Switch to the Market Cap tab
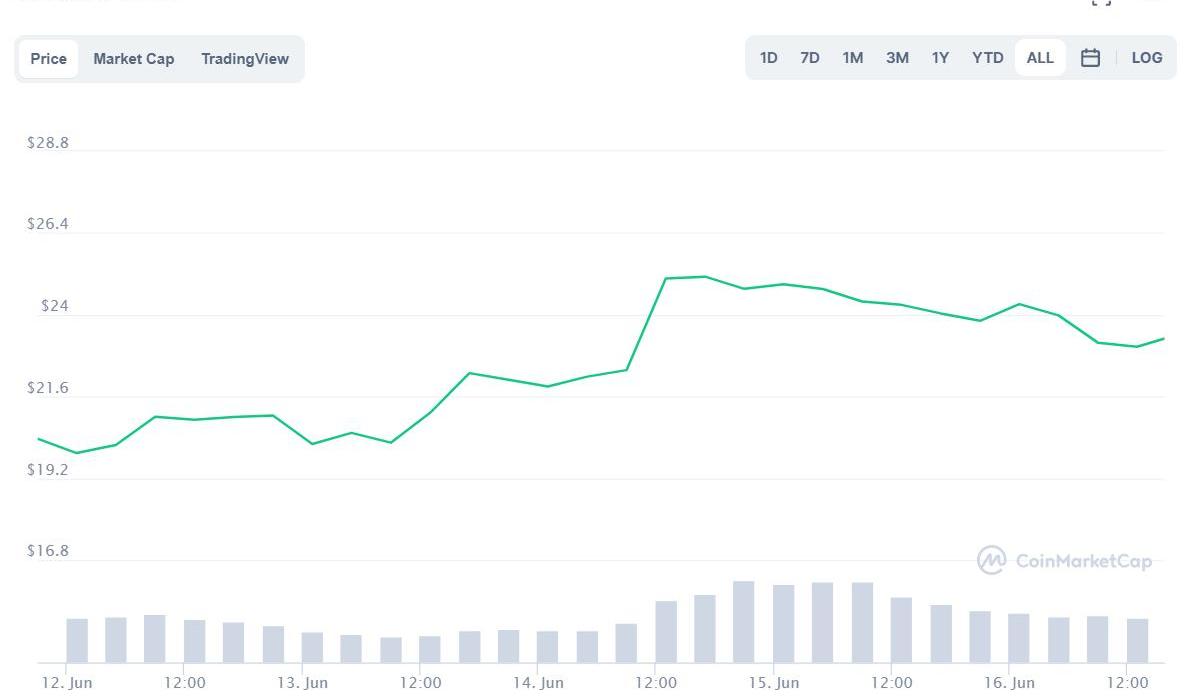Screen dimensions: 1197x700 point(133,59)
